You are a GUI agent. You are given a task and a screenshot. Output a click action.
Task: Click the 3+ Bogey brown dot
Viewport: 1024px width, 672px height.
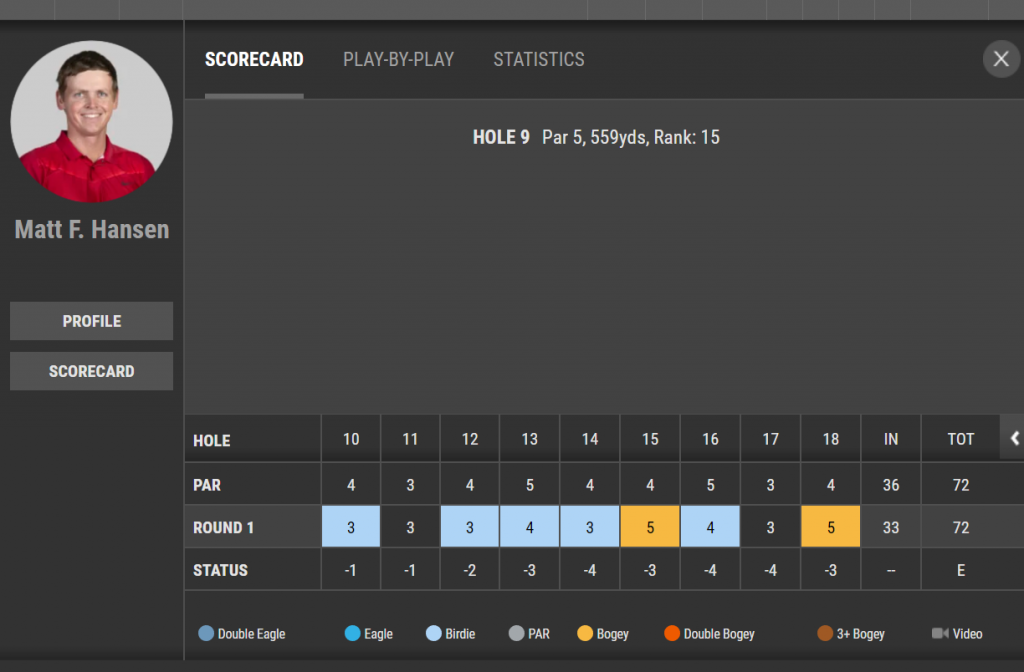[x=825, y=633]
